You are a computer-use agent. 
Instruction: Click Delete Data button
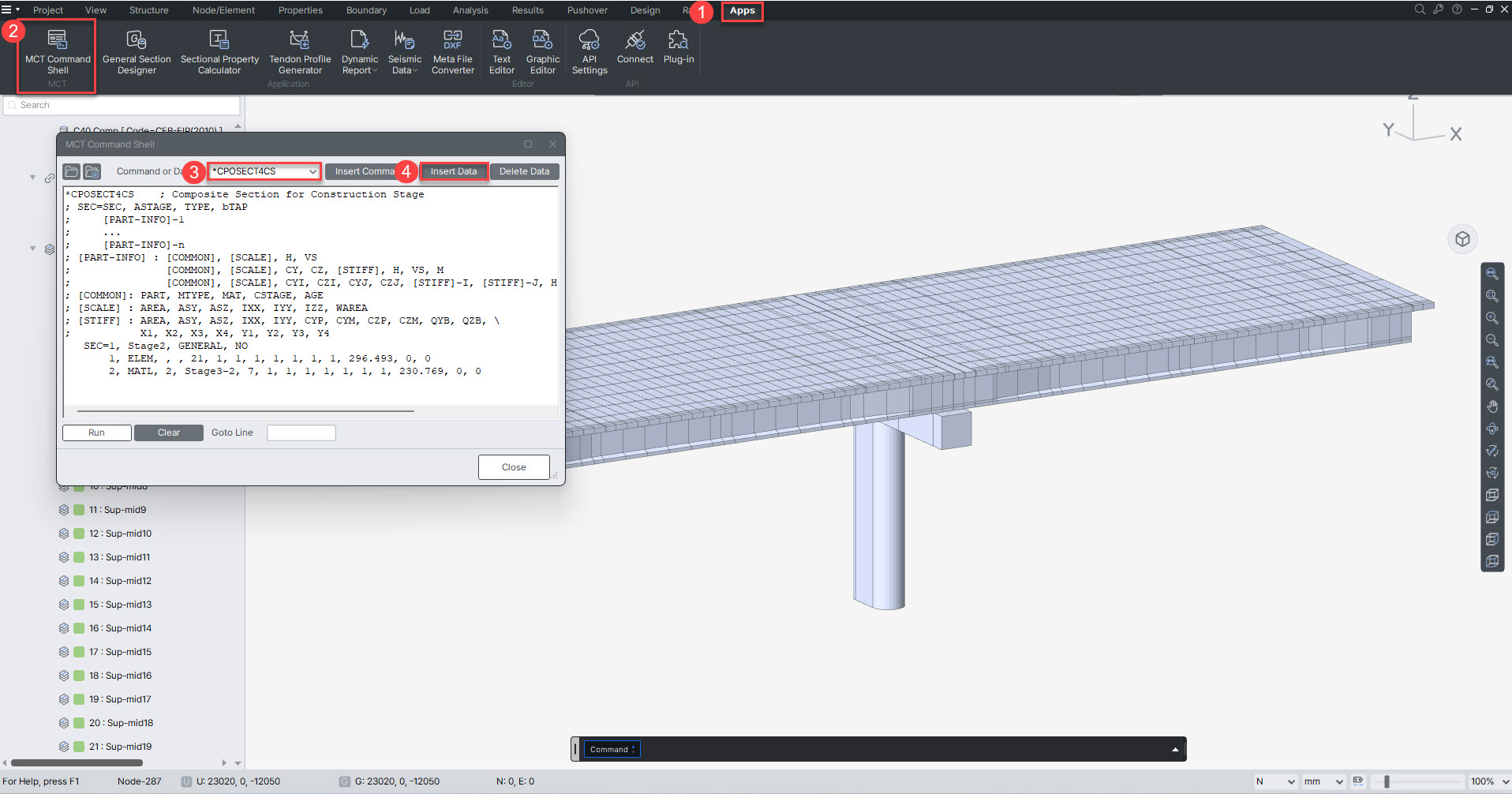(524, 171)
